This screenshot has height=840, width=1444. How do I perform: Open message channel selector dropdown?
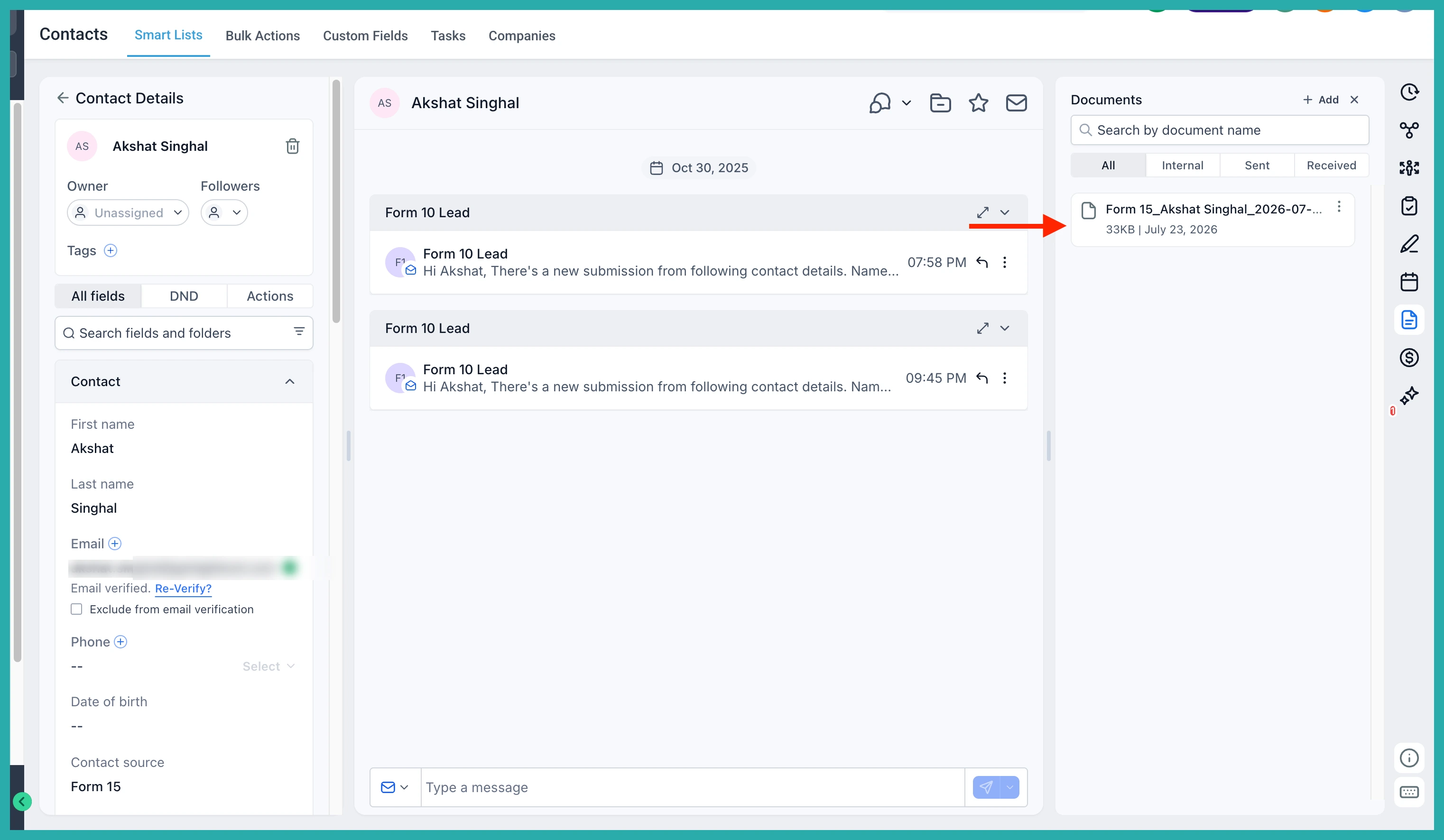point(395,787)
